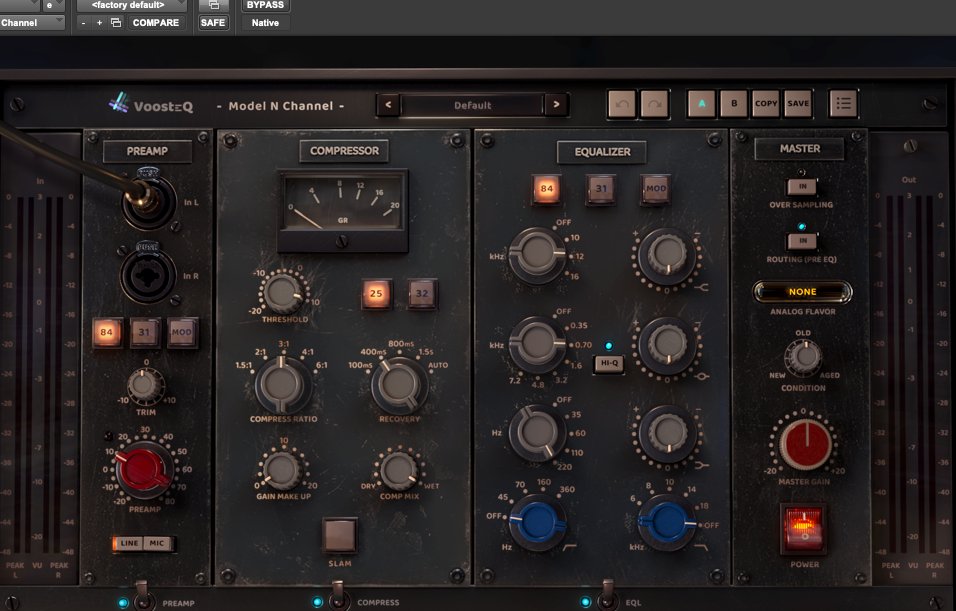Click the COMP MIX dry/wet knob
The image size is (956, 611).
click(x=399, y=471)
